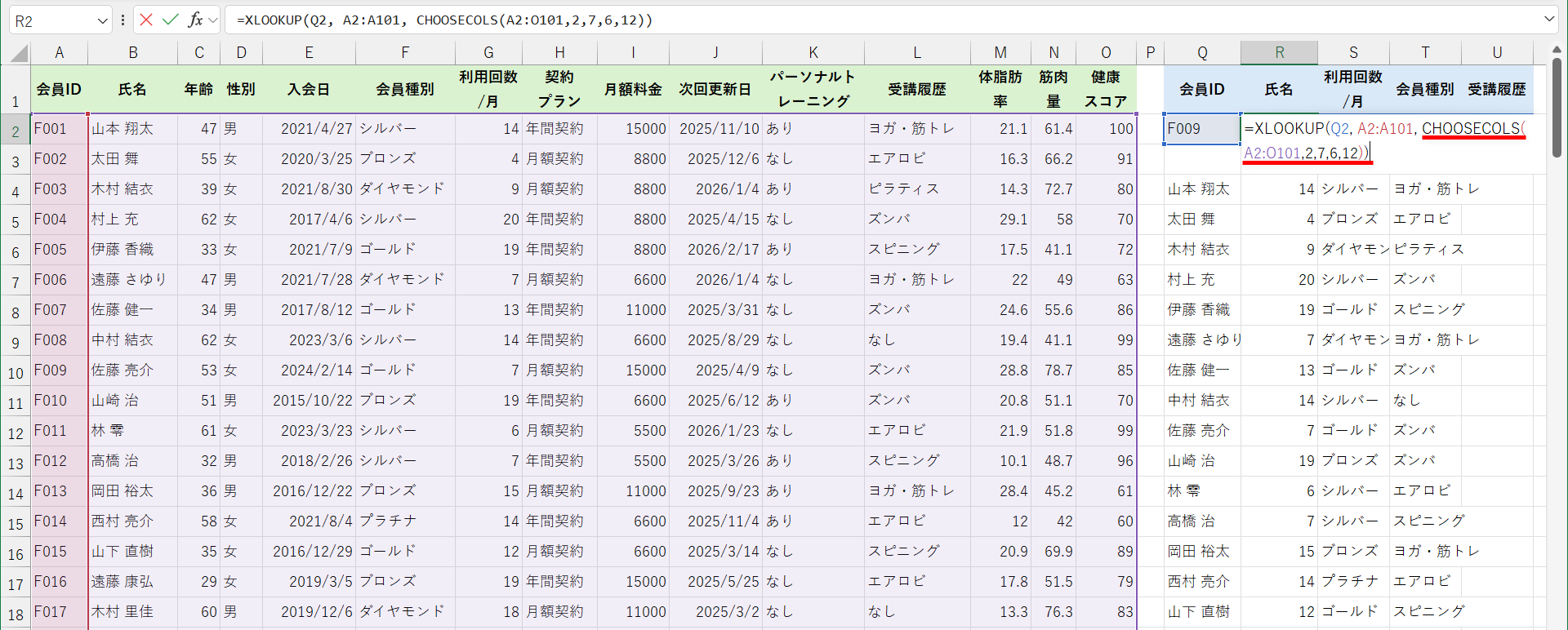Click the date 2026/2/17
Image resolution: width=1568 pixels, height=630 pixels.
point(724,250)
